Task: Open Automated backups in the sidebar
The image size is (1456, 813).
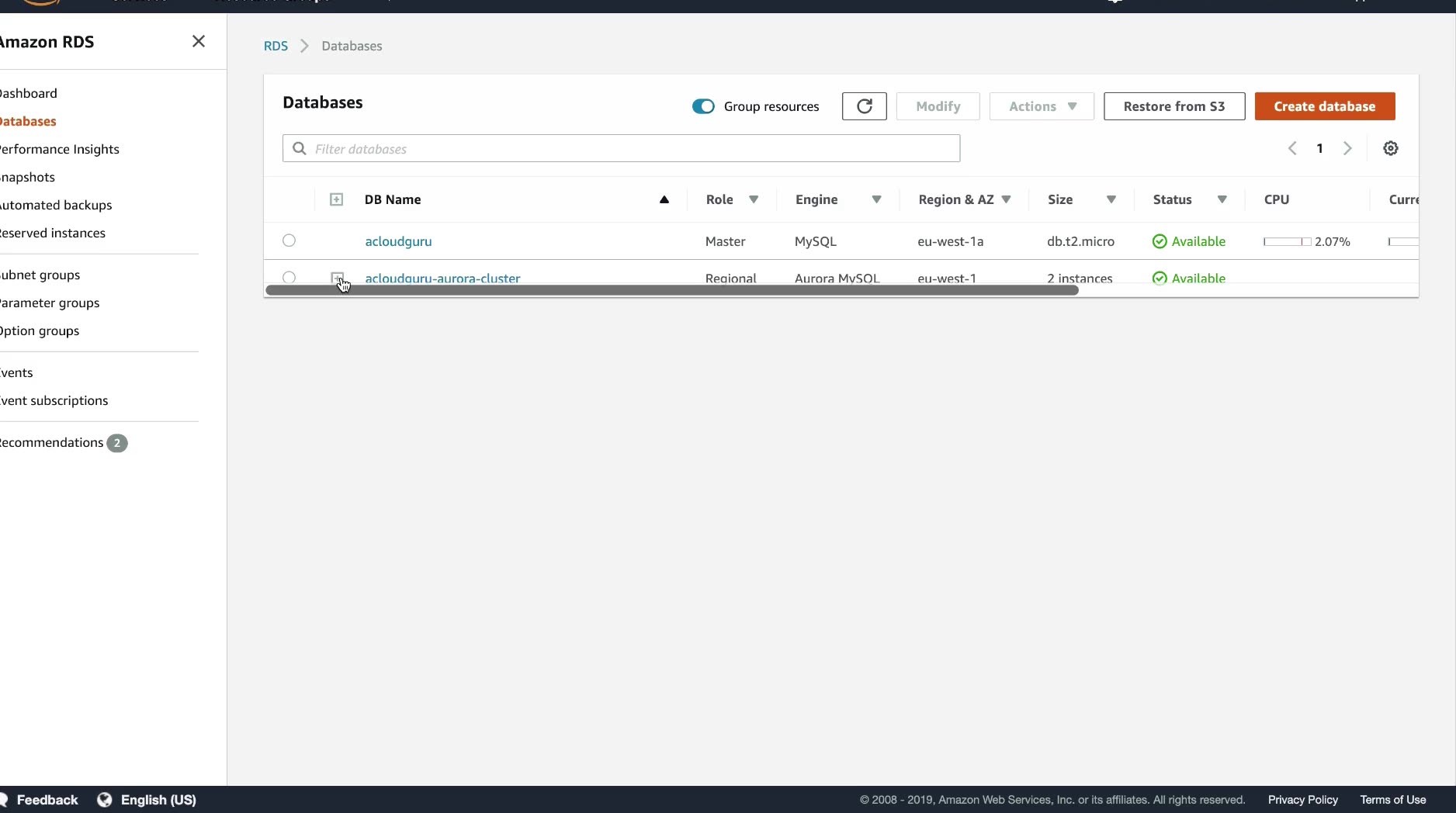Action: click(56, 205)
